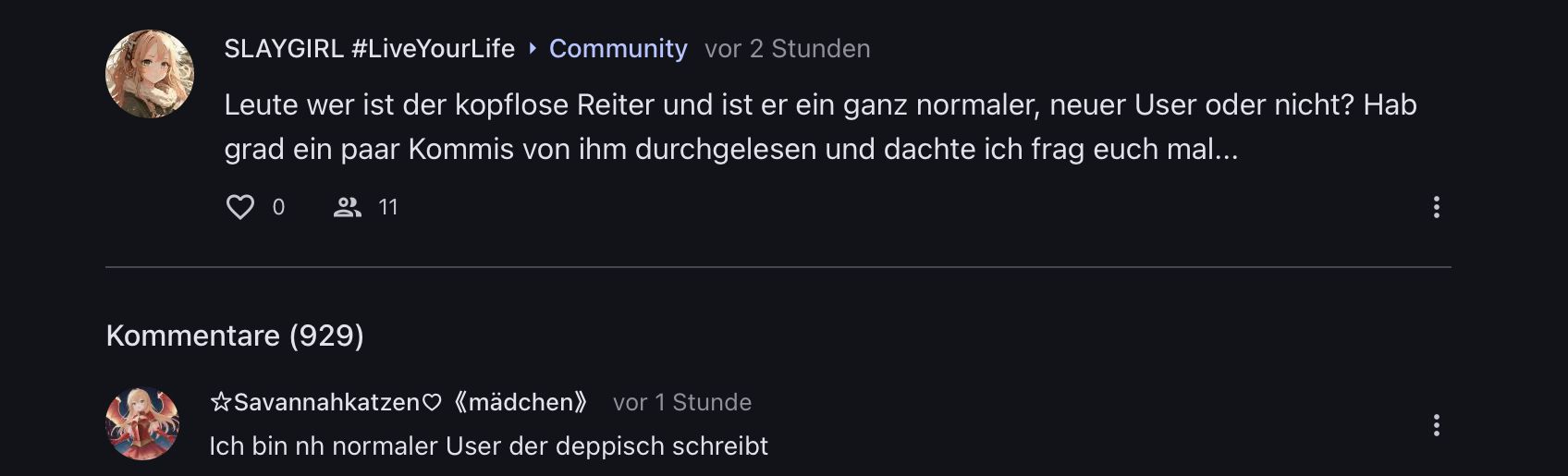The height and width of the screenshot is (476, 1568).
Task: Click the participant count 11
Action: 388,207
